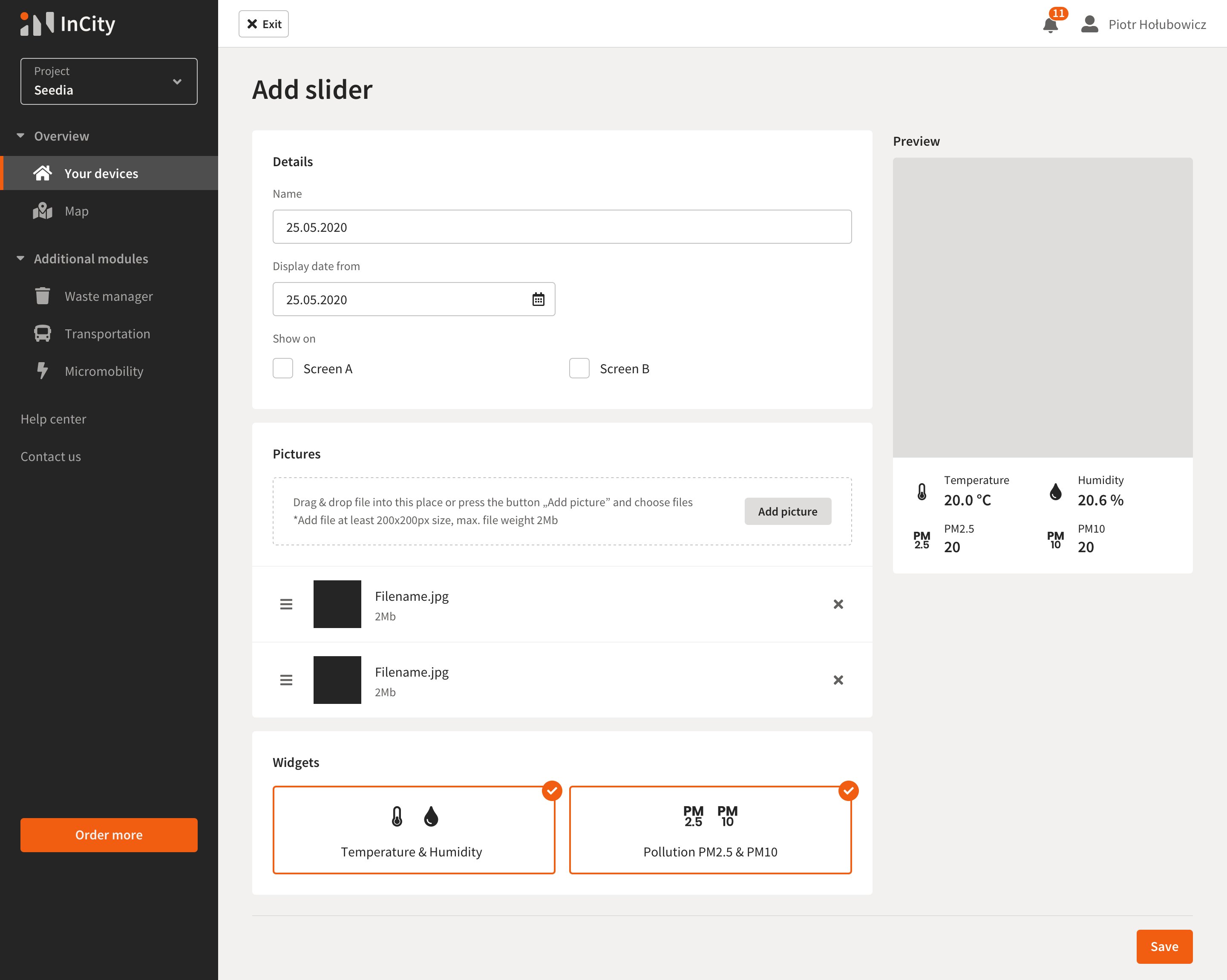
Task: Enable the Screen A checkbox
Action: click(x=283, y=368)
